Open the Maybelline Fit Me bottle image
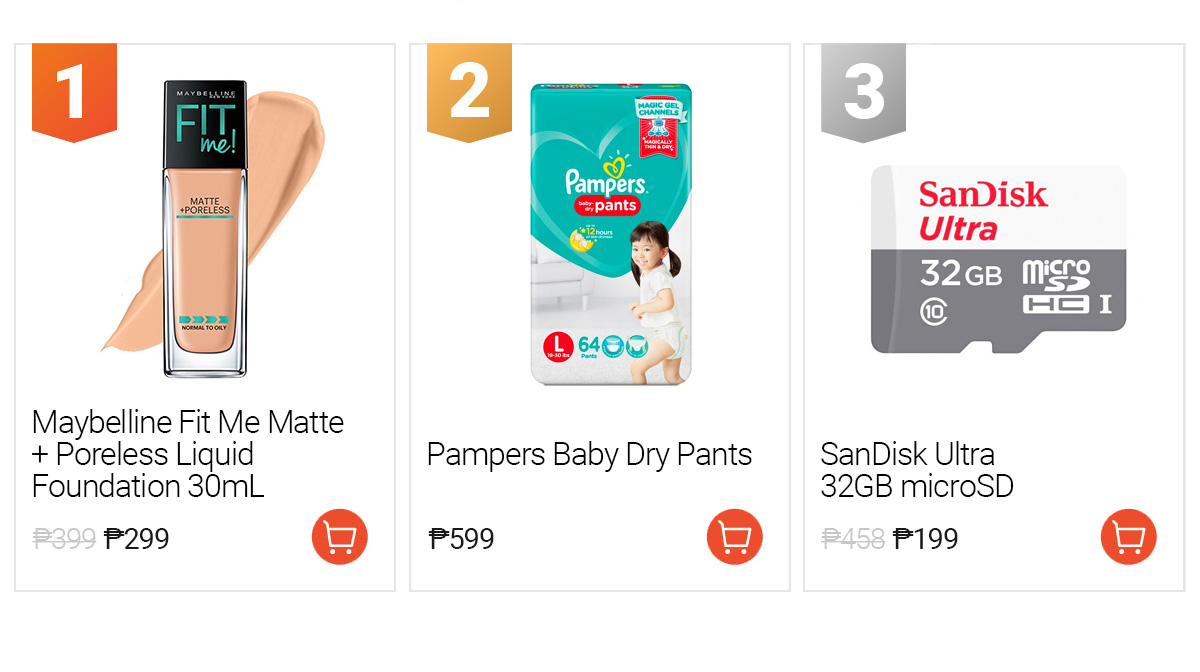Viewport: 1200px width, 672px height. pyautogui.click(x=205, y=229)
